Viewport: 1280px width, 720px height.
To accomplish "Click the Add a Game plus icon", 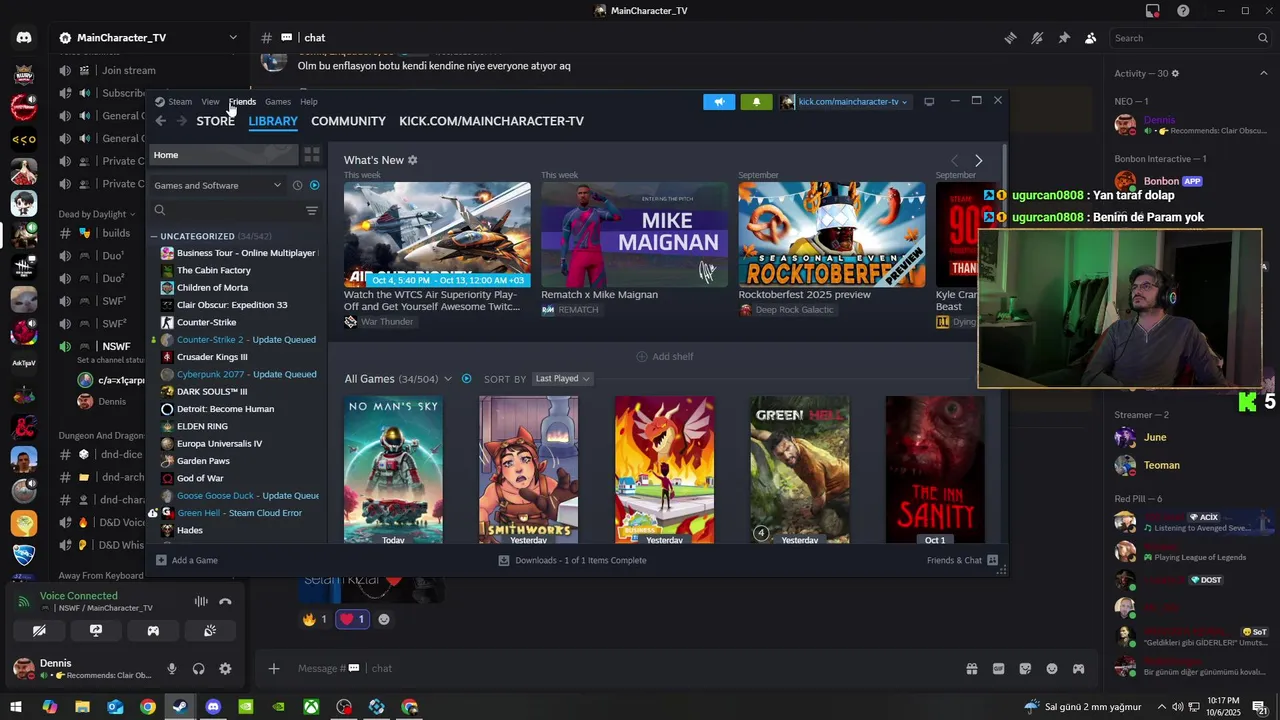I will point(161,561).
